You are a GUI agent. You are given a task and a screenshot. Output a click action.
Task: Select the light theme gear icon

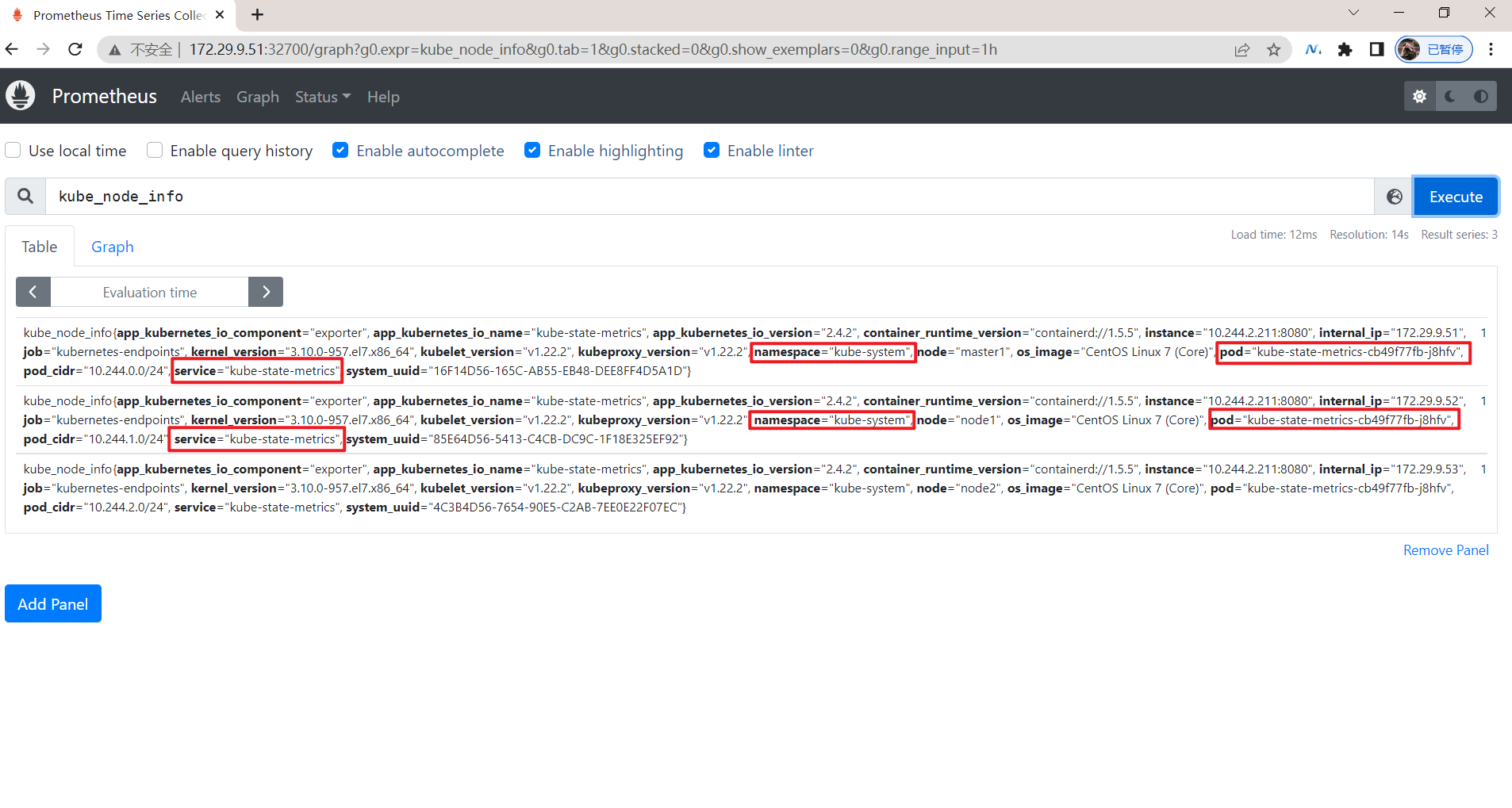pyautogui.click(x=1420, y=96)
